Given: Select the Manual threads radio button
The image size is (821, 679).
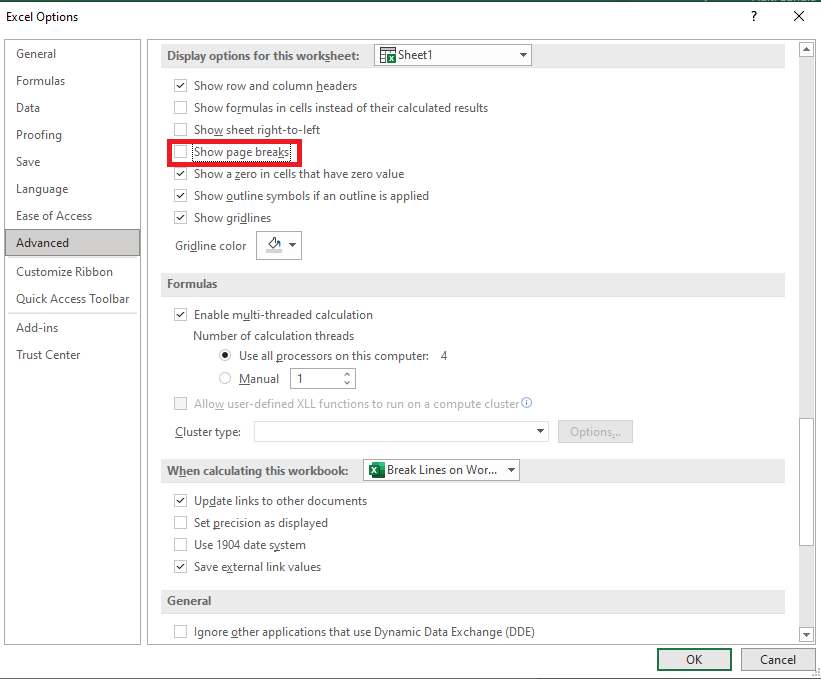Looking at the screenshot, I should [225, 378].
